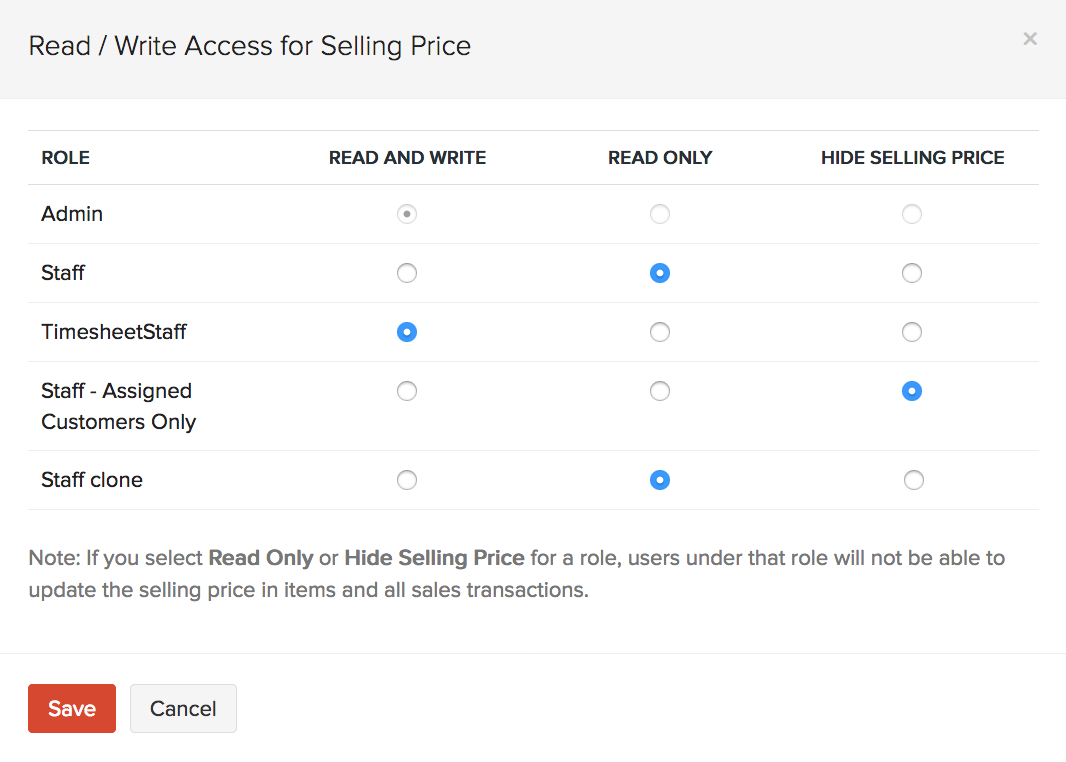Grant Read and Write to Assigned Customers staff
1066x762 pixels.
click(x=407, y=391)
